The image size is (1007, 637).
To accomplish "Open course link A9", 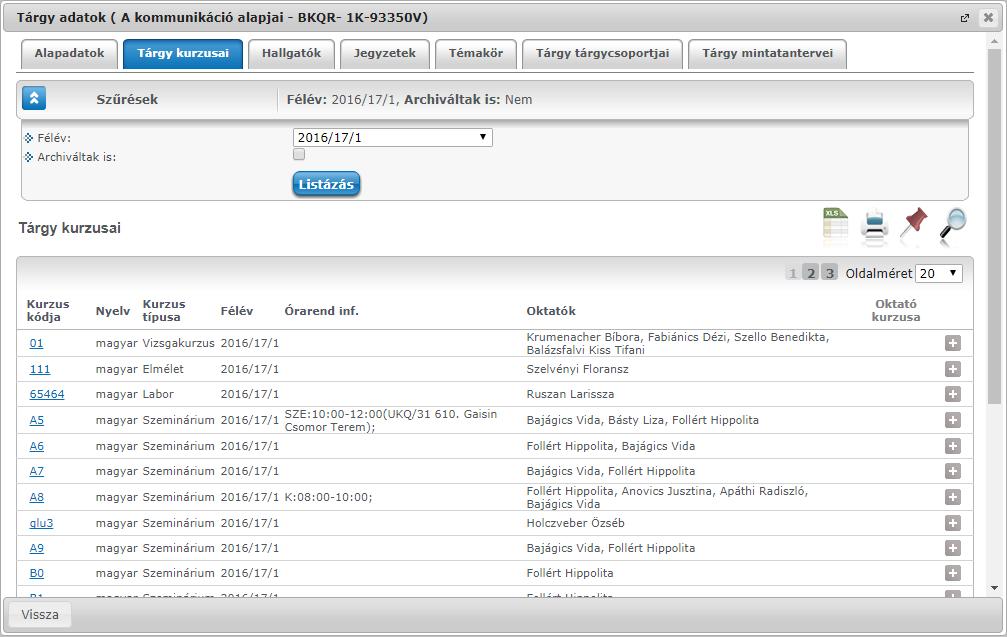I will pos(37,548).
